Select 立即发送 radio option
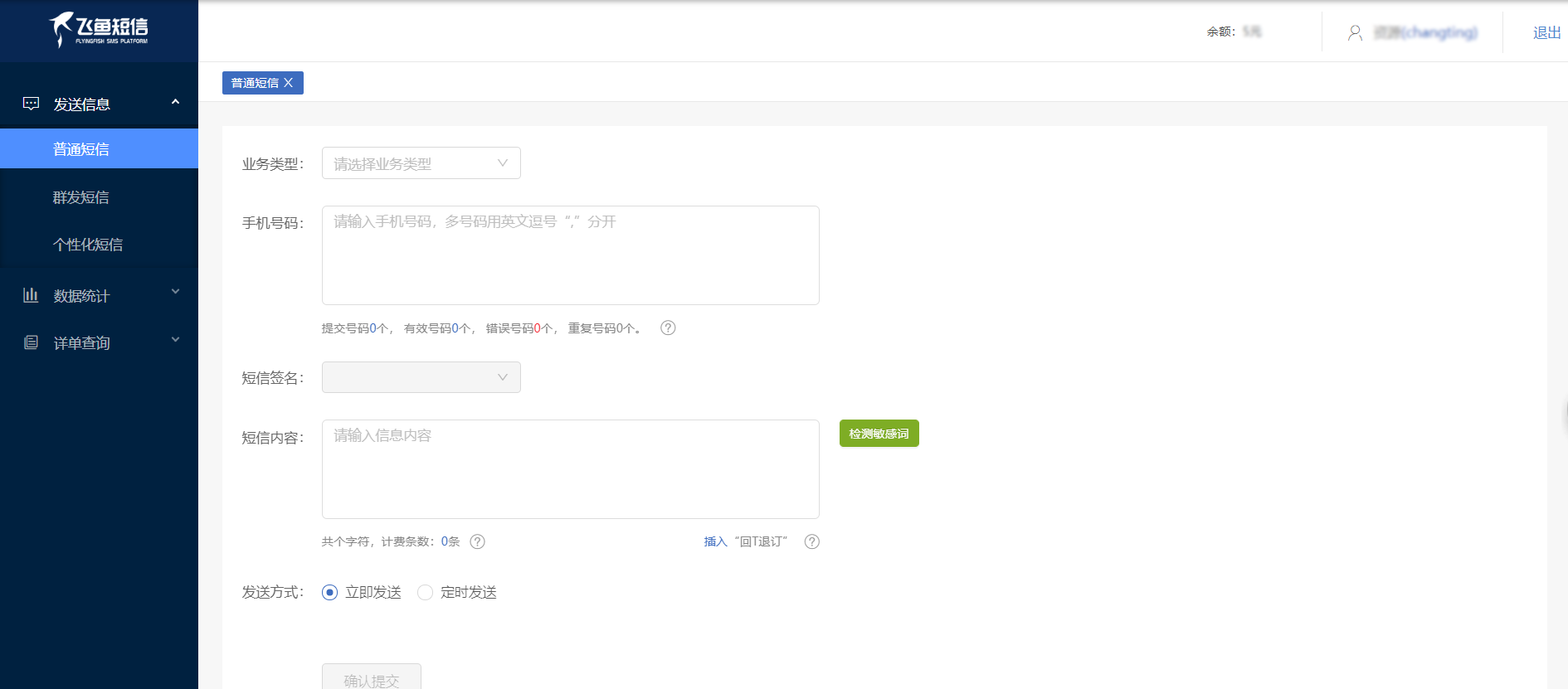 (x=330, y=592)
